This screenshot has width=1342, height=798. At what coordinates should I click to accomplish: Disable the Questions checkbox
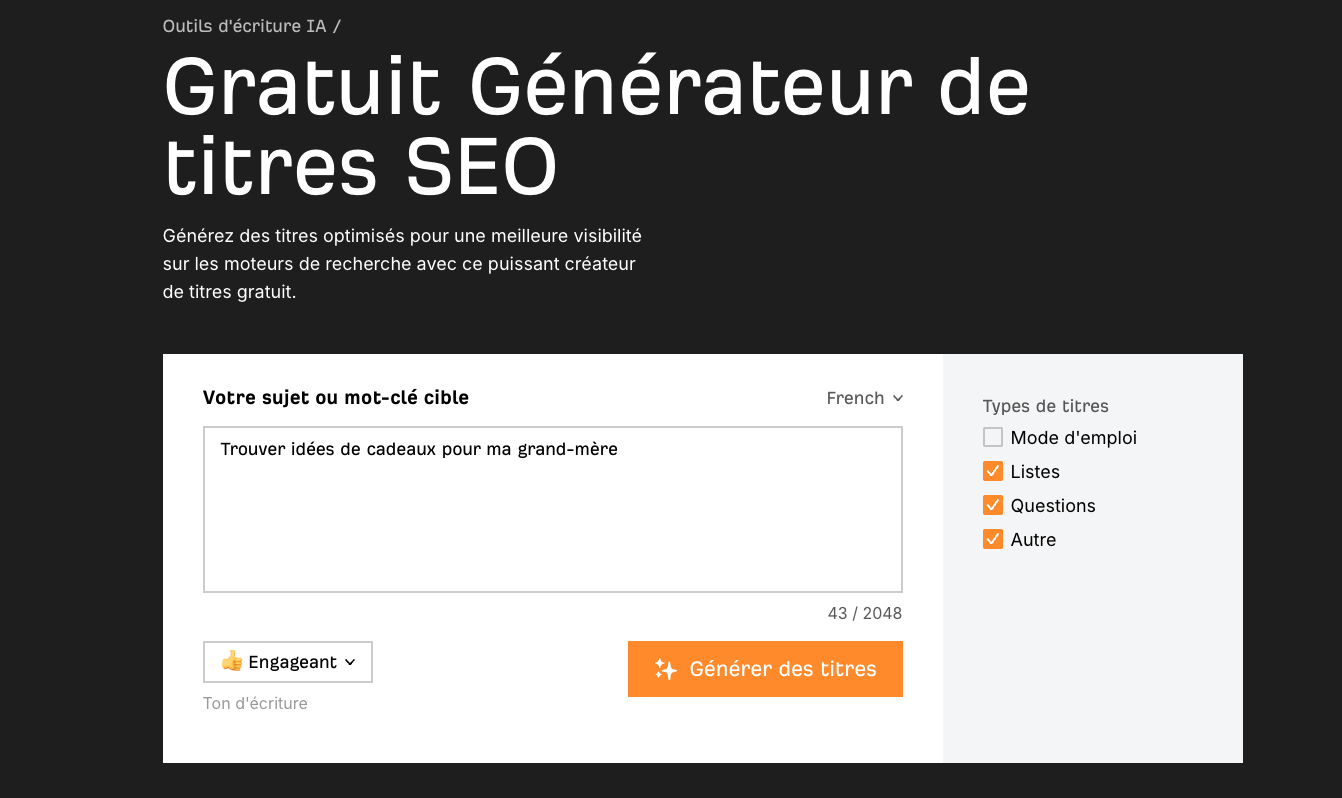(x=992, y=505)
